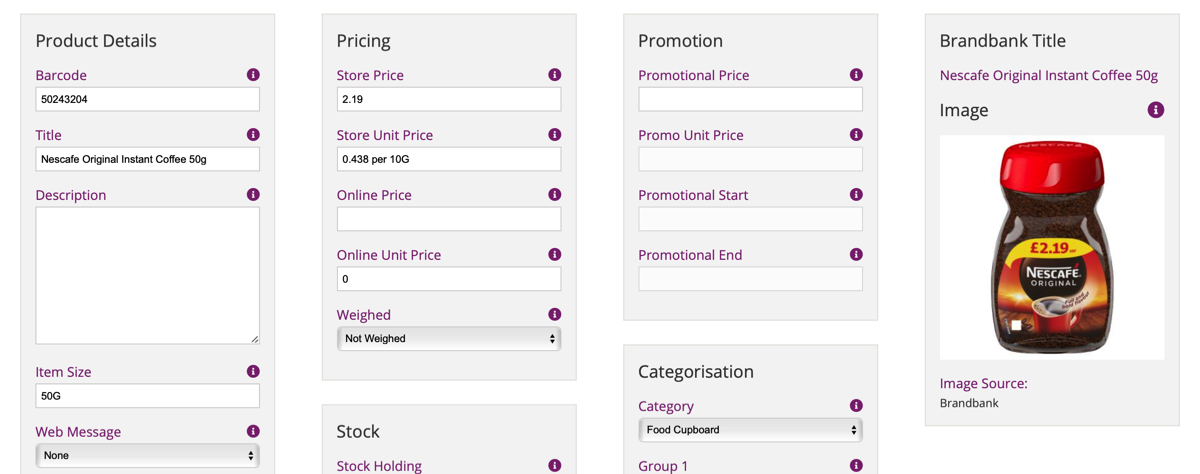Screen dimensions: 1200x474
Task: Click the Online Unit Price info icon
Action: pyautogui.click(x=555, y=255)
